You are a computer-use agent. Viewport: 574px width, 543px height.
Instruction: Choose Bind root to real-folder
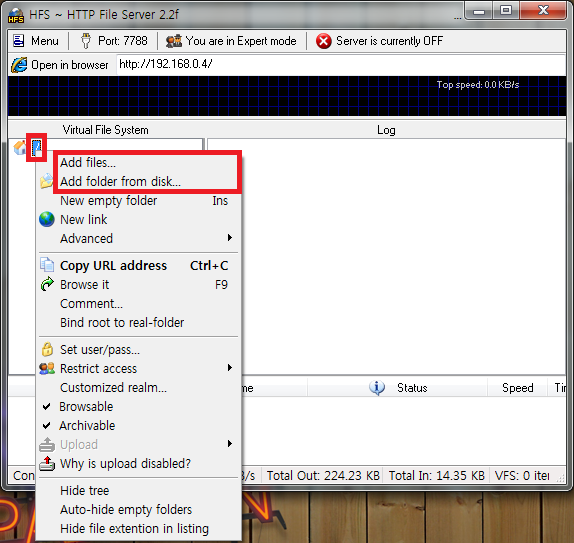(139, 323)
